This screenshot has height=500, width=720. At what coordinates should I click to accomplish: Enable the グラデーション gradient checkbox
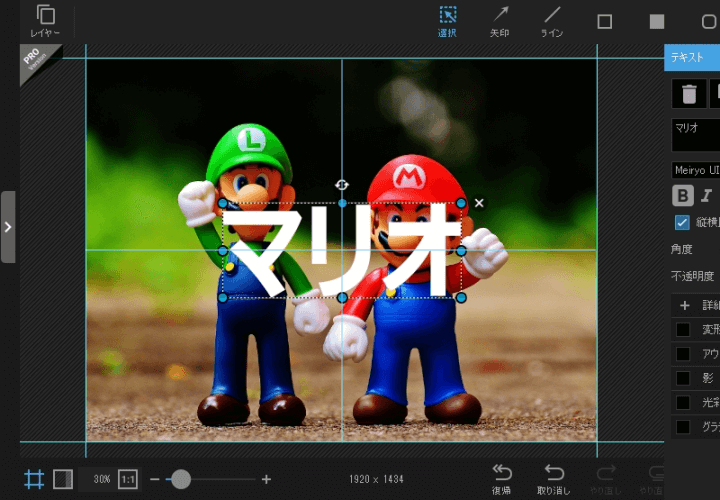pos(683,427)
